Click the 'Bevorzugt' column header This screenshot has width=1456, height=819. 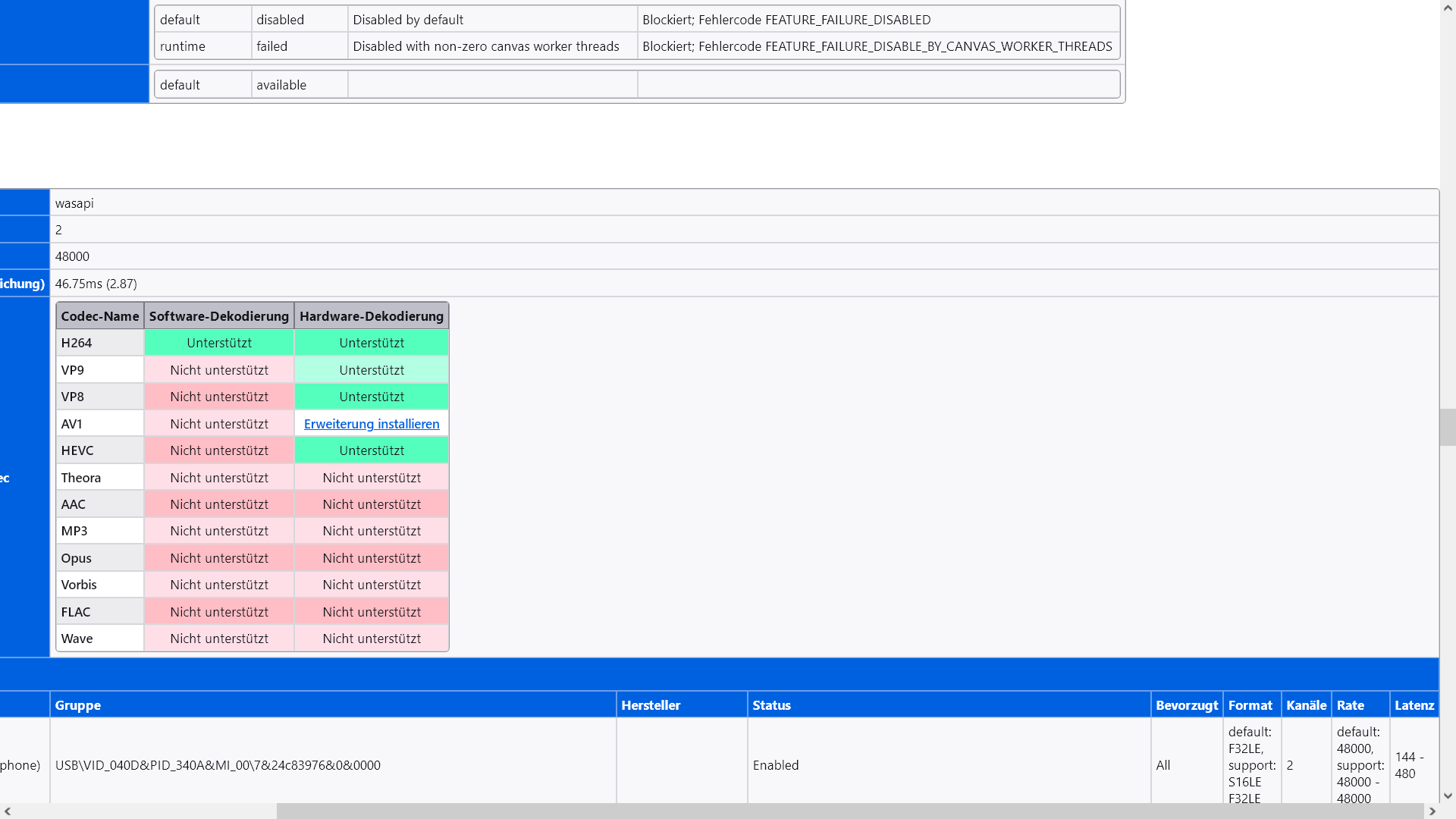[x=1187, y=705]
